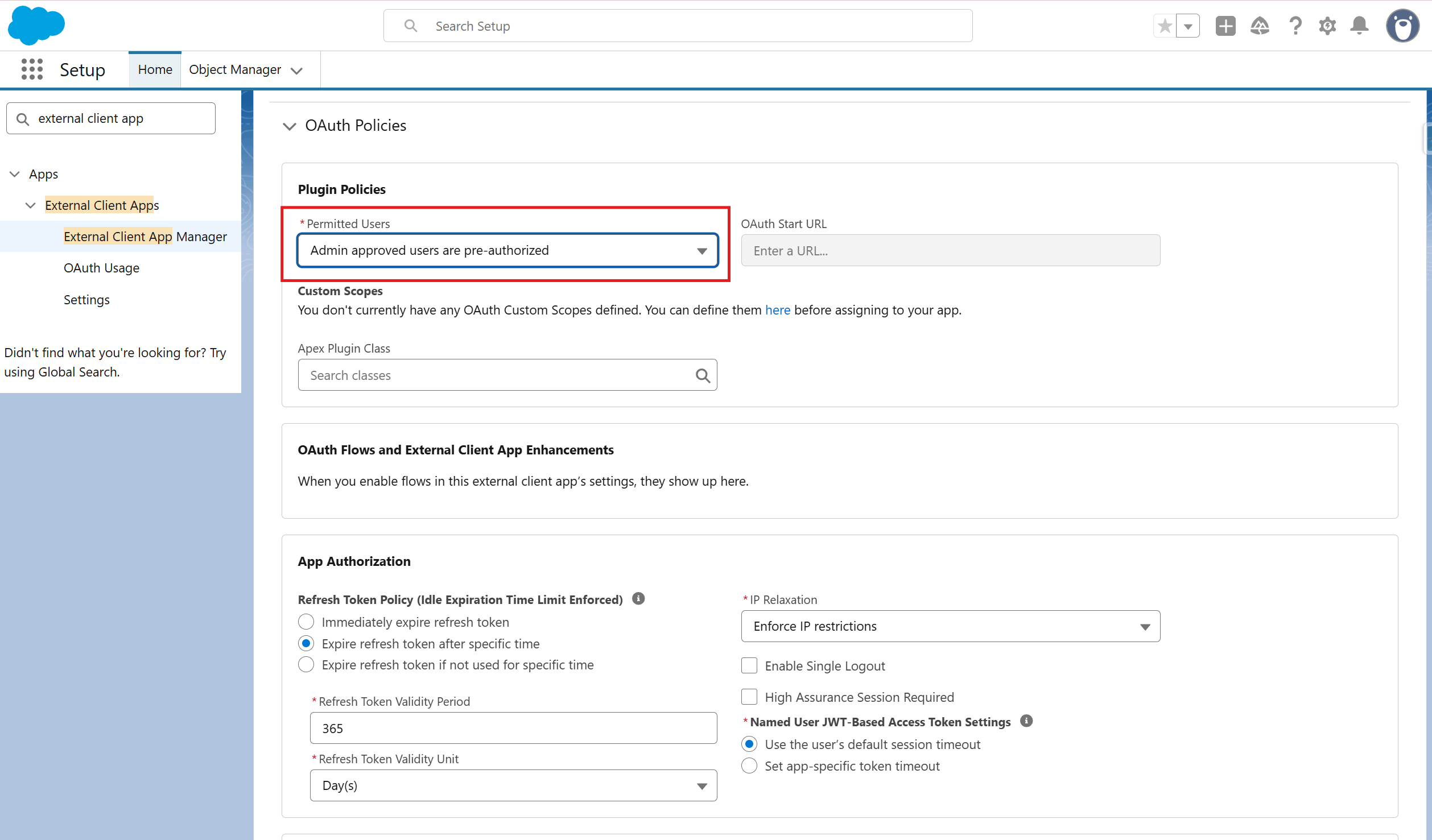Click the Salesforce cloud logo
1432x840 pixels.
pos(36,25)
